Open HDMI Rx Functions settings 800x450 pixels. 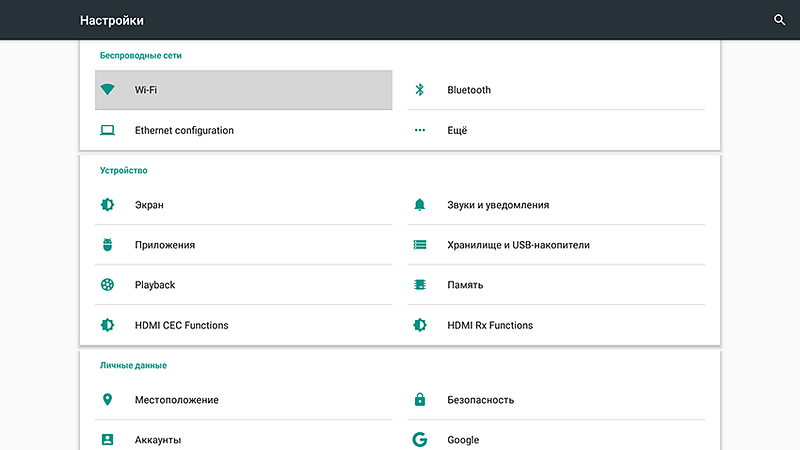click(490, 325)
